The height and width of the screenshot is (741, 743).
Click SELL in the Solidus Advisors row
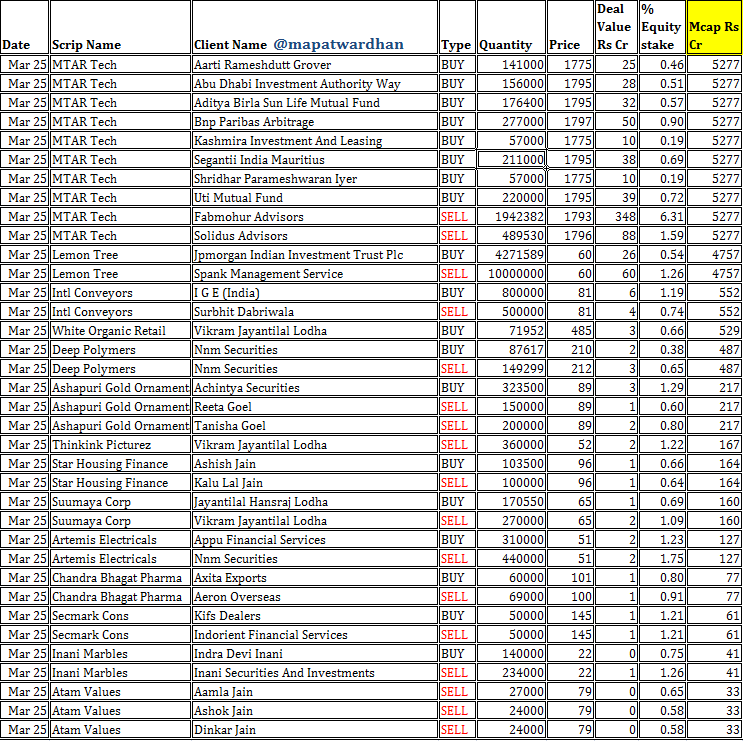457,235
